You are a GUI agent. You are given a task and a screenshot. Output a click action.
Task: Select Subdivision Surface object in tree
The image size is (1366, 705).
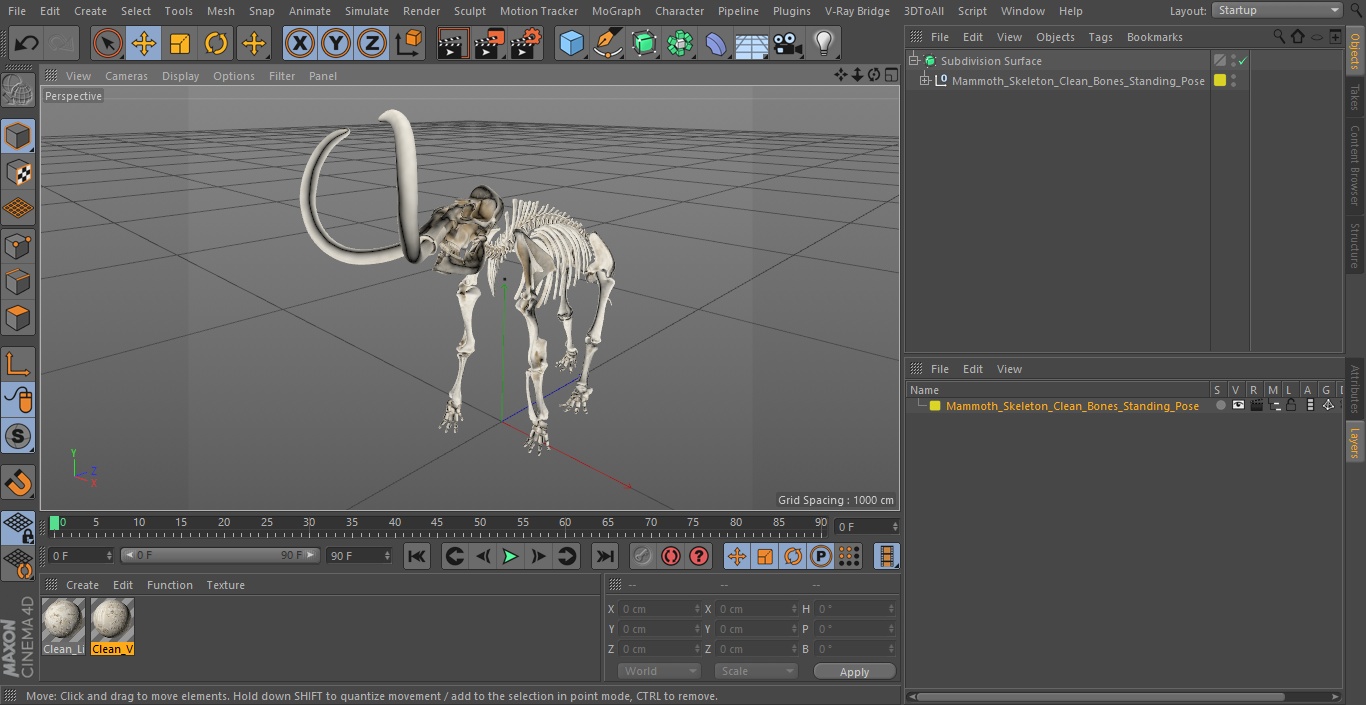pos(991,61)
